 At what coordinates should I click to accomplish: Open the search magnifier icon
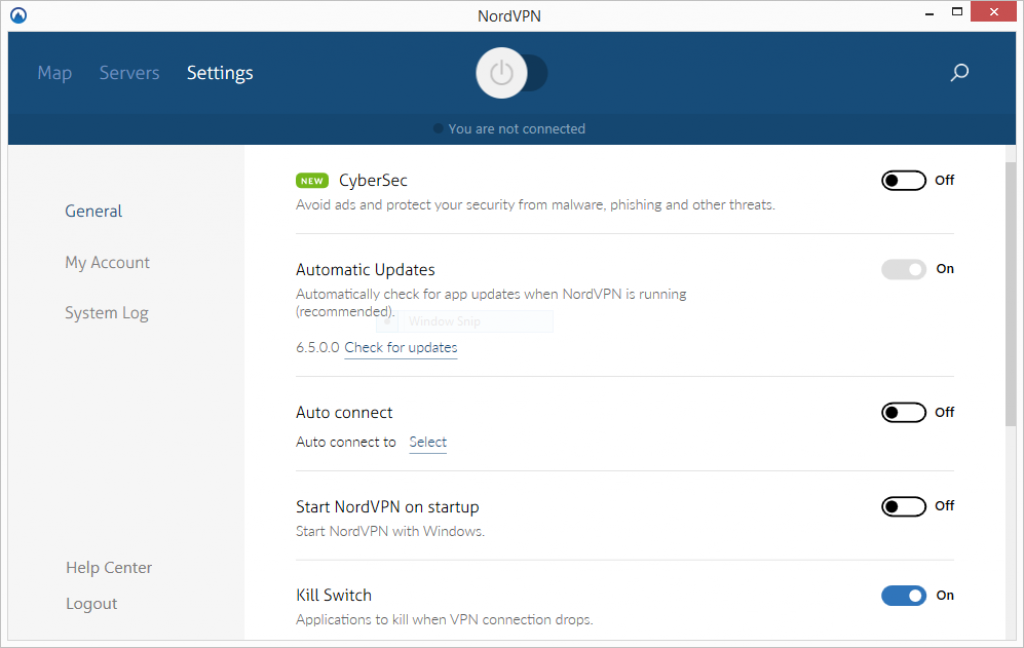click(959, 73)
